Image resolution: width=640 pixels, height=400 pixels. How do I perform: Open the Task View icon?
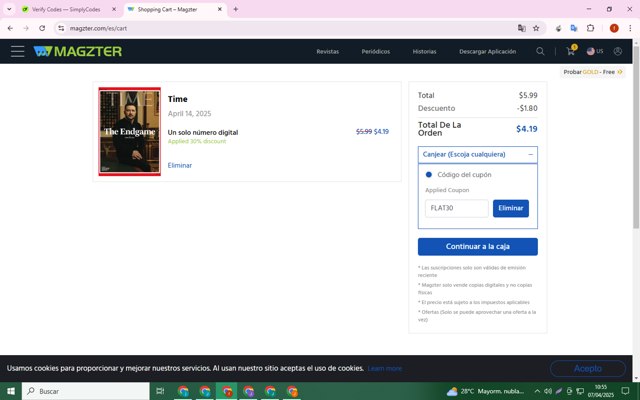[x=160, y=391]
